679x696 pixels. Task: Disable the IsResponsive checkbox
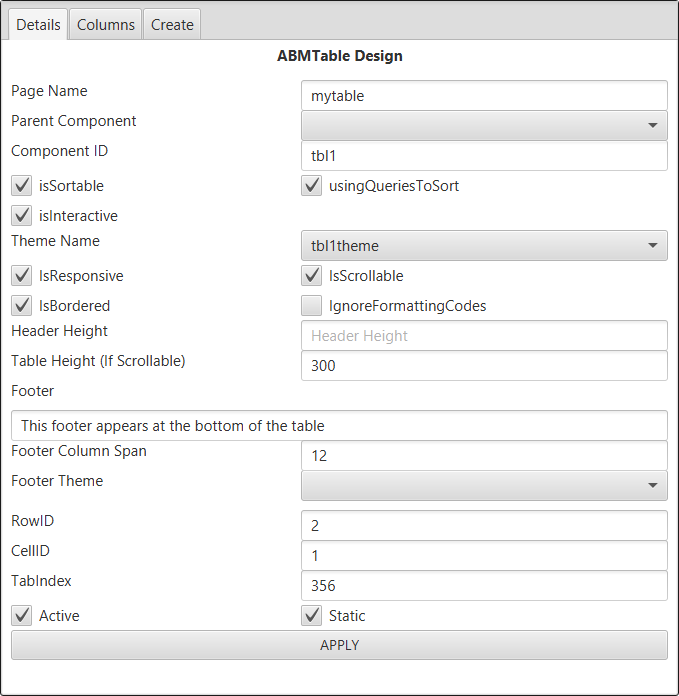(x=21, y=275)
